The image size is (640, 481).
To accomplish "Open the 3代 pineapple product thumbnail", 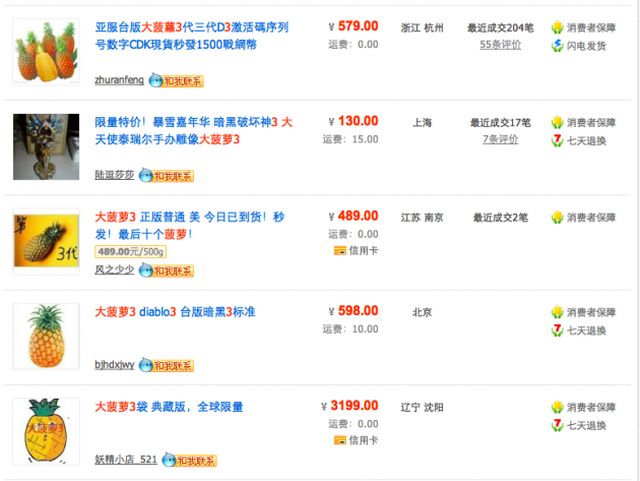I will pyautogui.click(x=46, y=241).
